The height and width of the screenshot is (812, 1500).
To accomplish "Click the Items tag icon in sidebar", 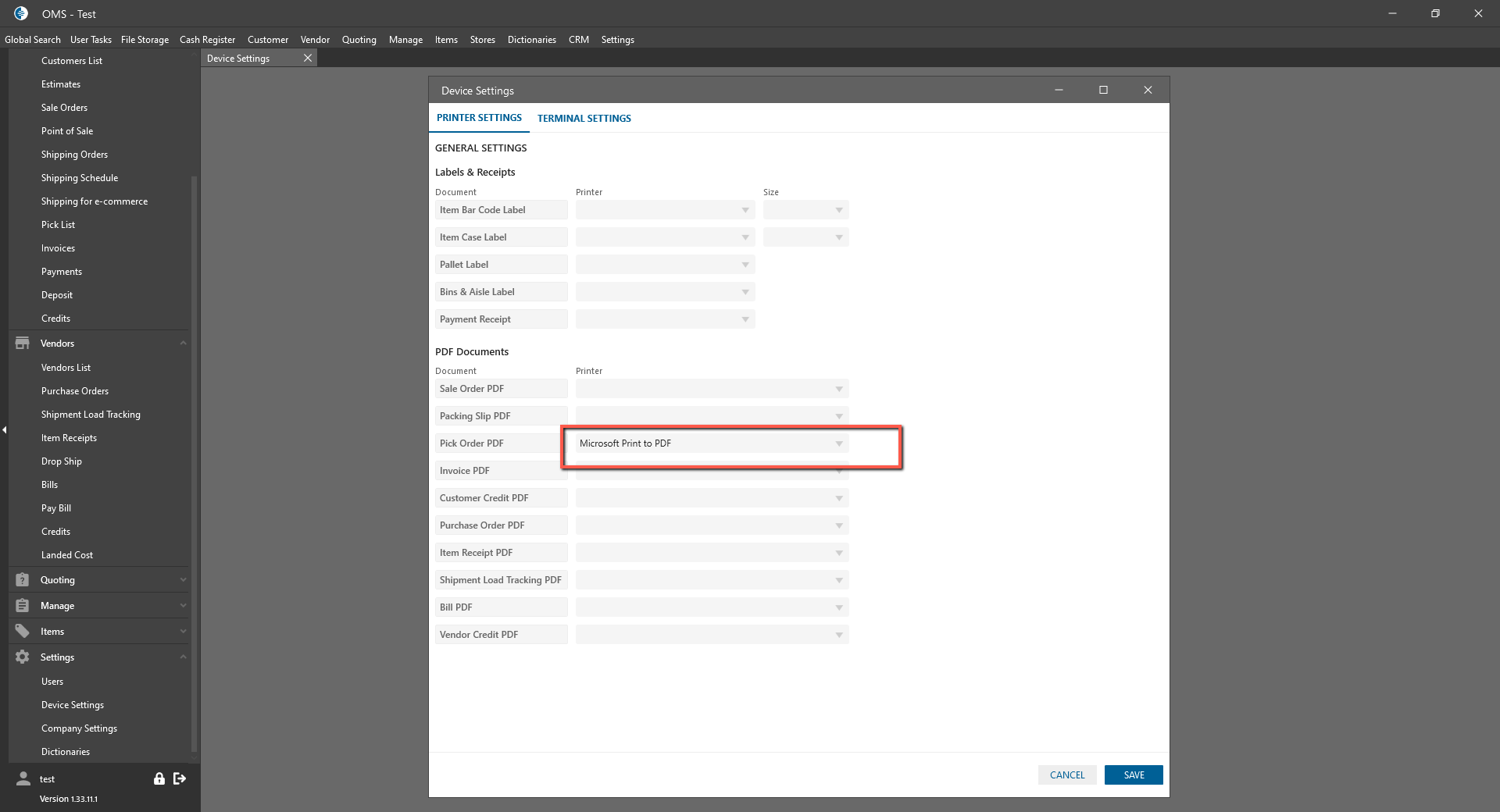I will 23,632.
